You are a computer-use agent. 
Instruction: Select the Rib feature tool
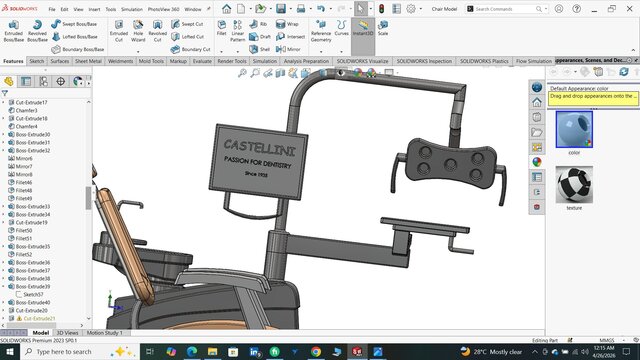(x=258, y=24)
